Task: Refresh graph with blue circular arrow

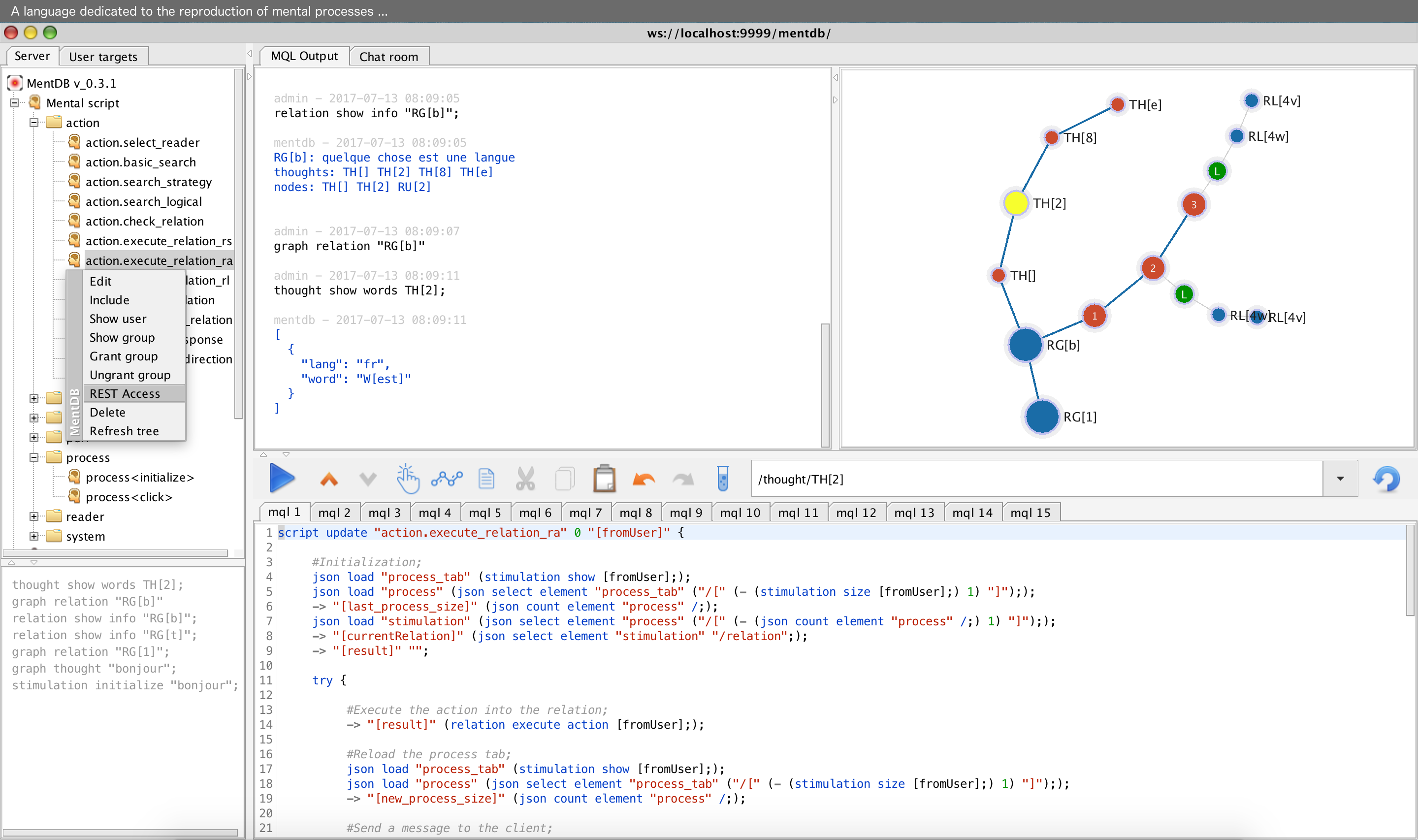Action: point(1386,479)
